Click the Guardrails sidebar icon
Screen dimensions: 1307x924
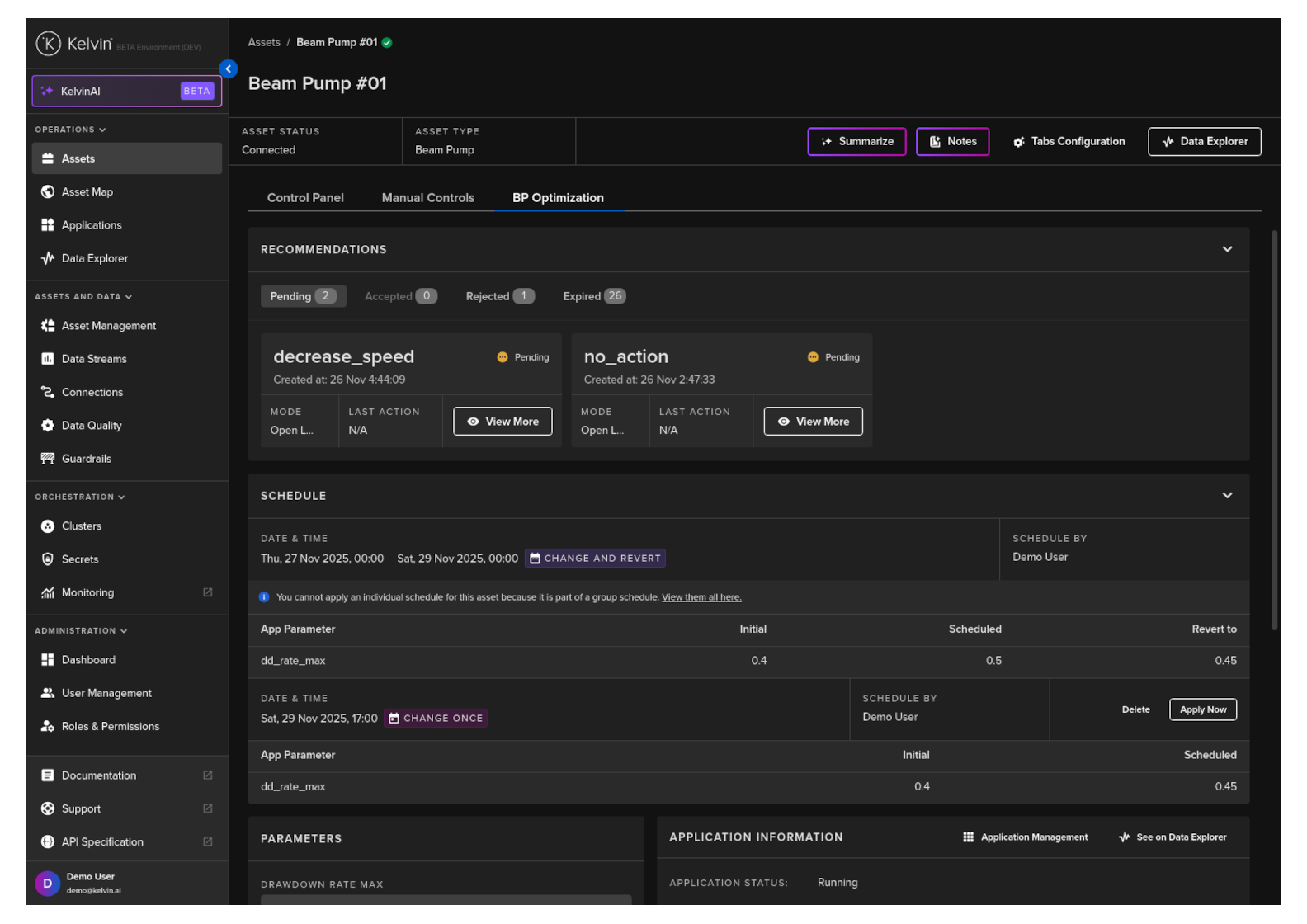pyautogui.click(x=48, y=459)
